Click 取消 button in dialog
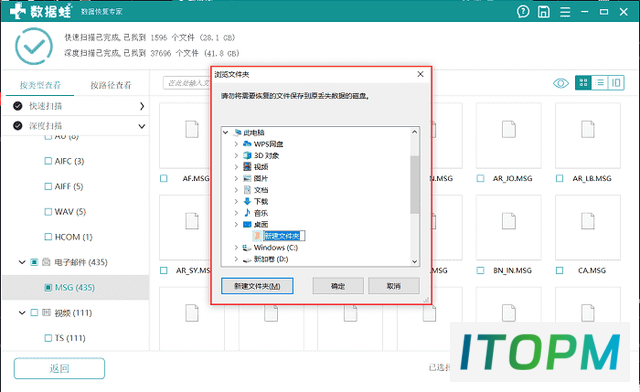The image size is (640, 392). coord(393,286)
